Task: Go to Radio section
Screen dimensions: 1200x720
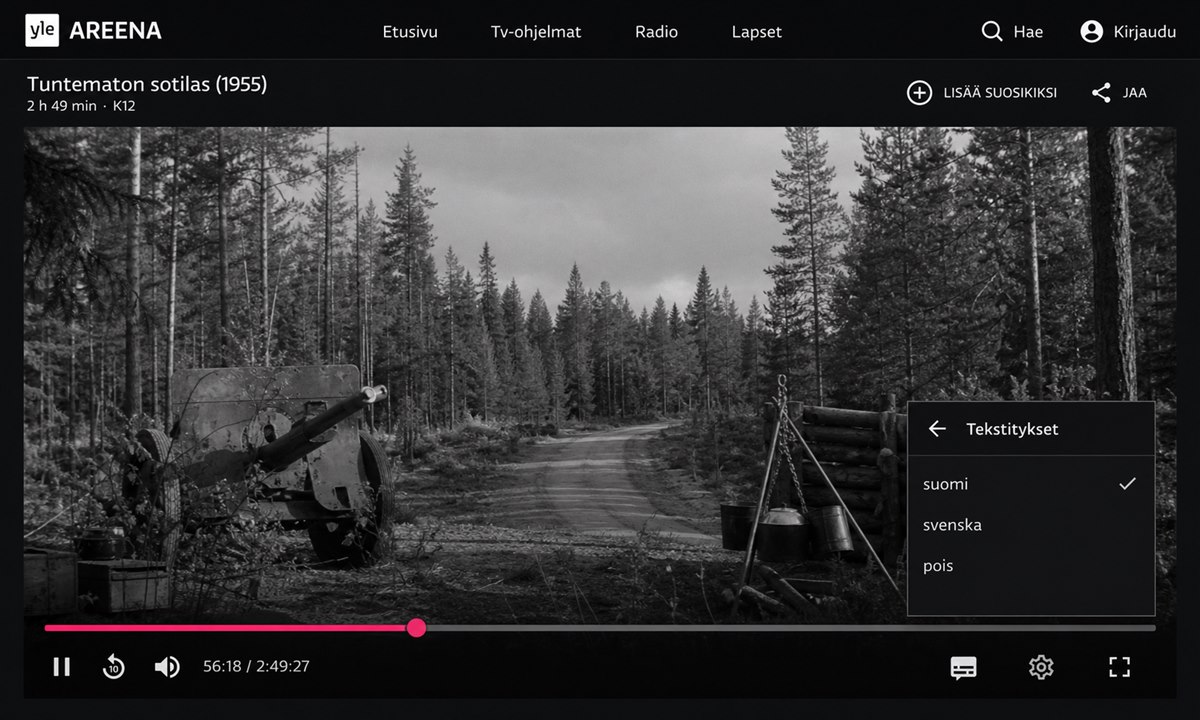Action: click(x=656, y=32)
